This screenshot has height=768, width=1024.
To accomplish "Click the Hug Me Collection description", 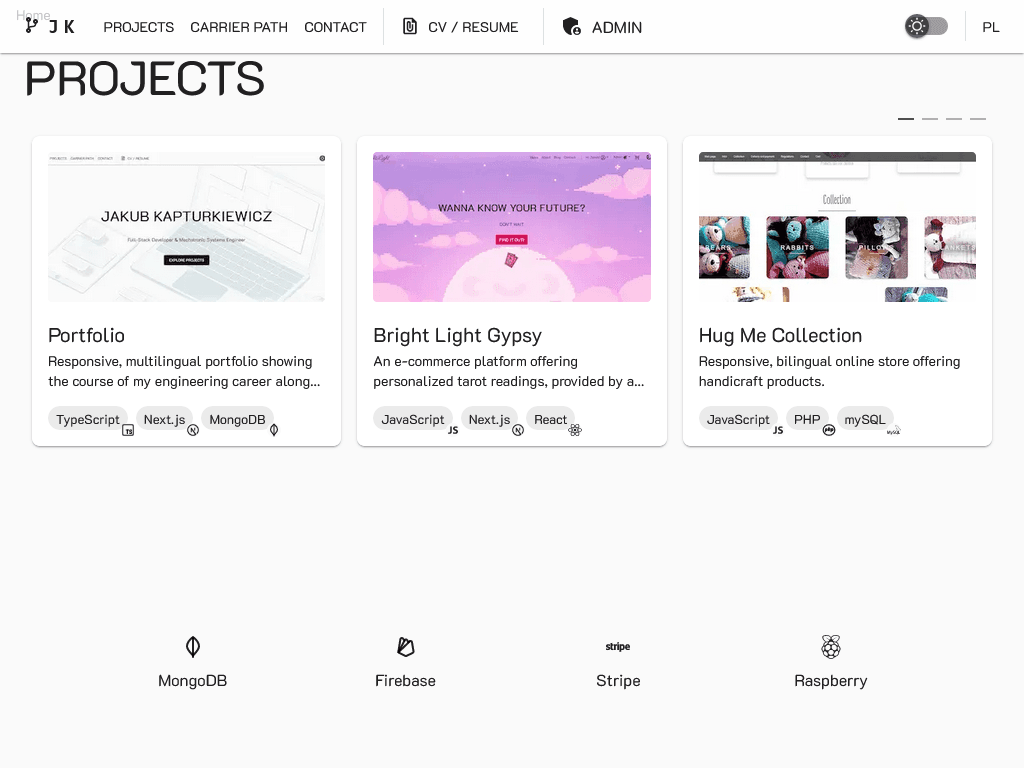I will coord(829,371).
